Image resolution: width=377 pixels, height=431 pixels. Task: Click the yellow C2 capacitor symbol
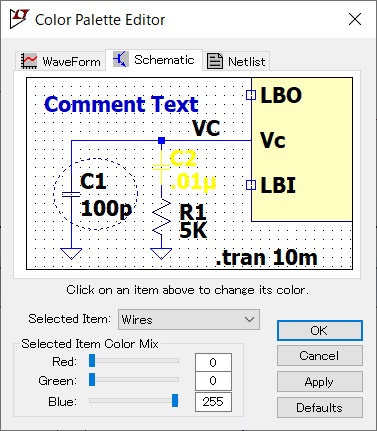pyautogui.click(x=161, y=166)
